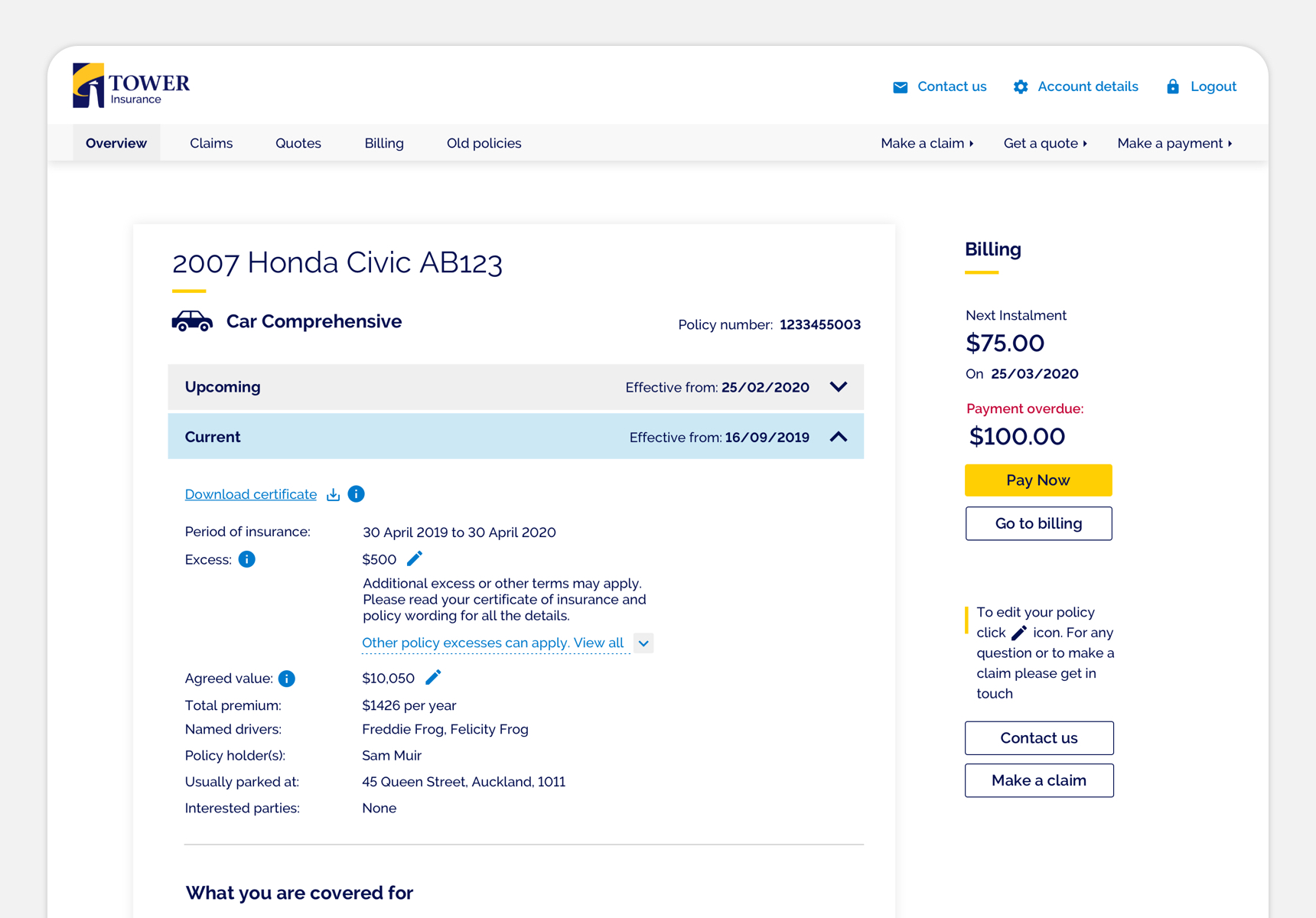Click the Agreed value info icon
1316x918 pixels.
[287, 679]
